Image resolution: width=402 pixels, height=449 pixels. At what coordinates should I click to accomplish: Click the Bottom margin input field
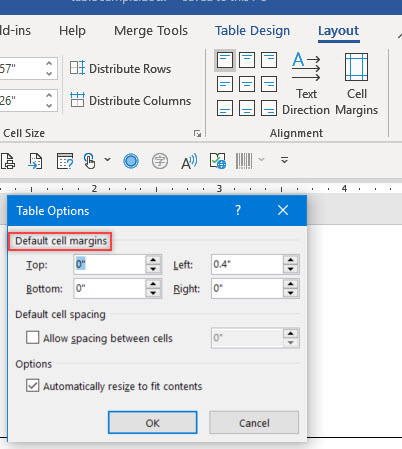(x=109, y=288)
